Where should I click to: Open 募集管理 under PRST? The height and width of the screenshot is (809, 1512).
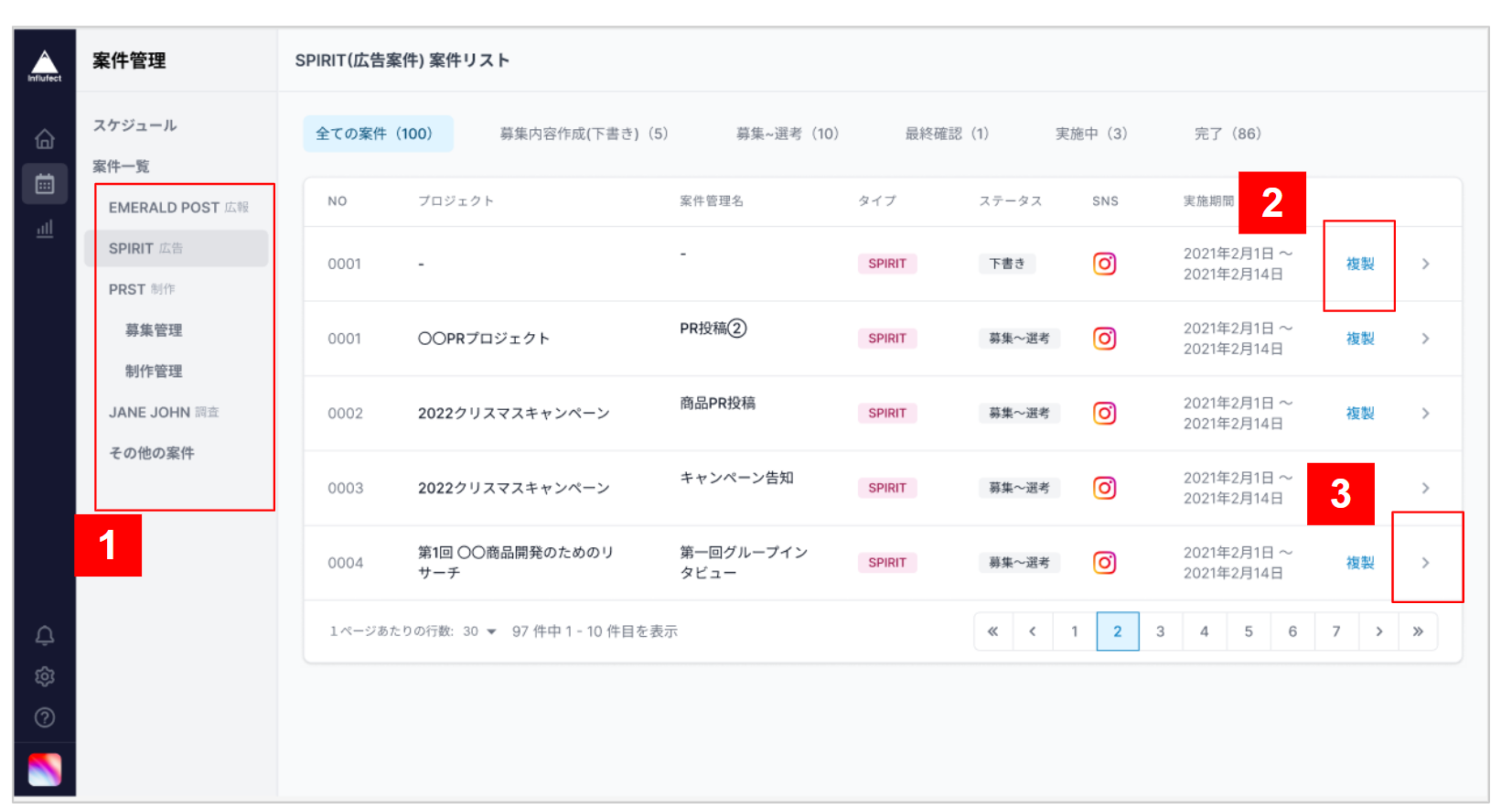[x=154, y=330]
